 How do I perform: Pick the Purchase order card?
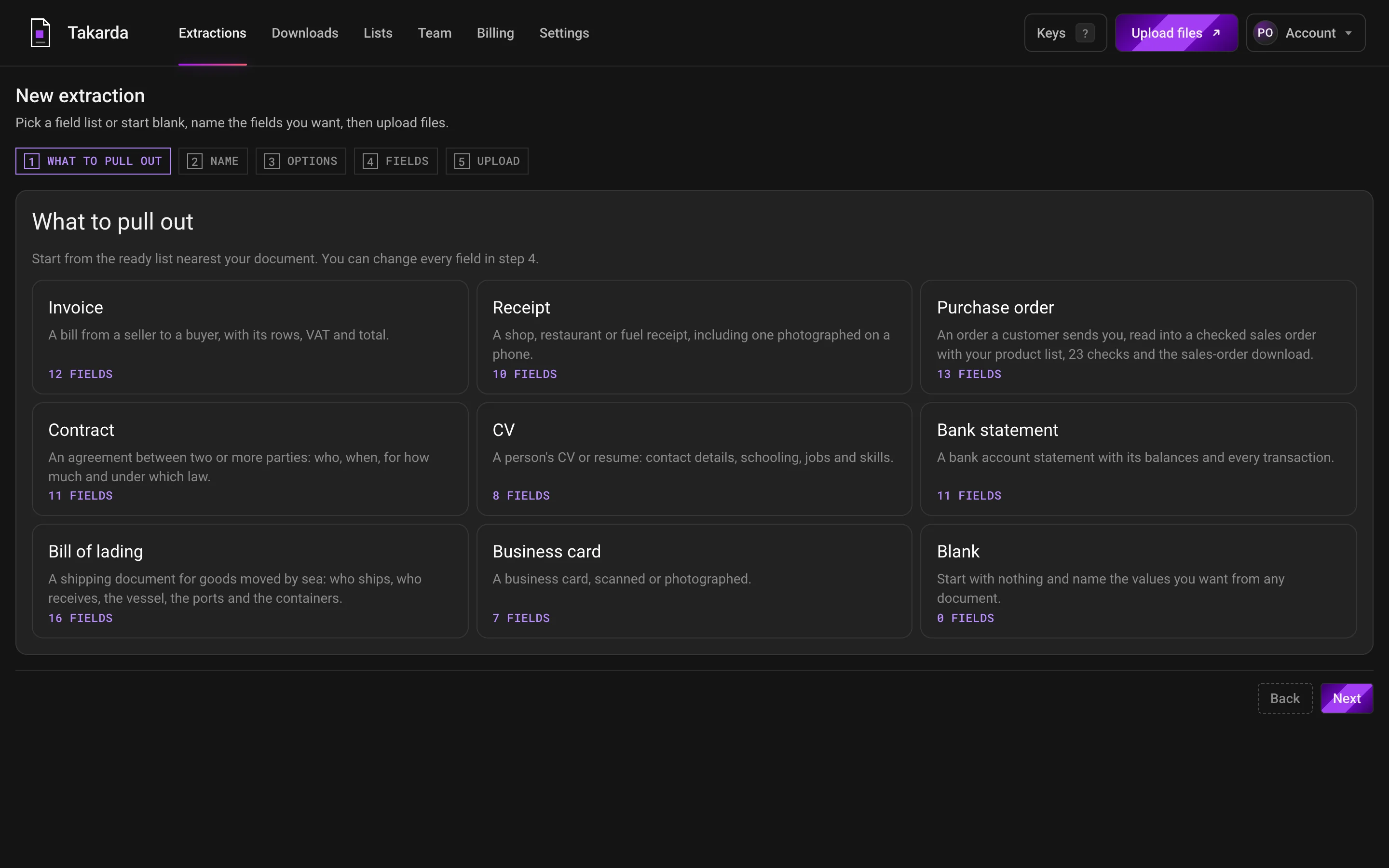[x=1138, y=337]
